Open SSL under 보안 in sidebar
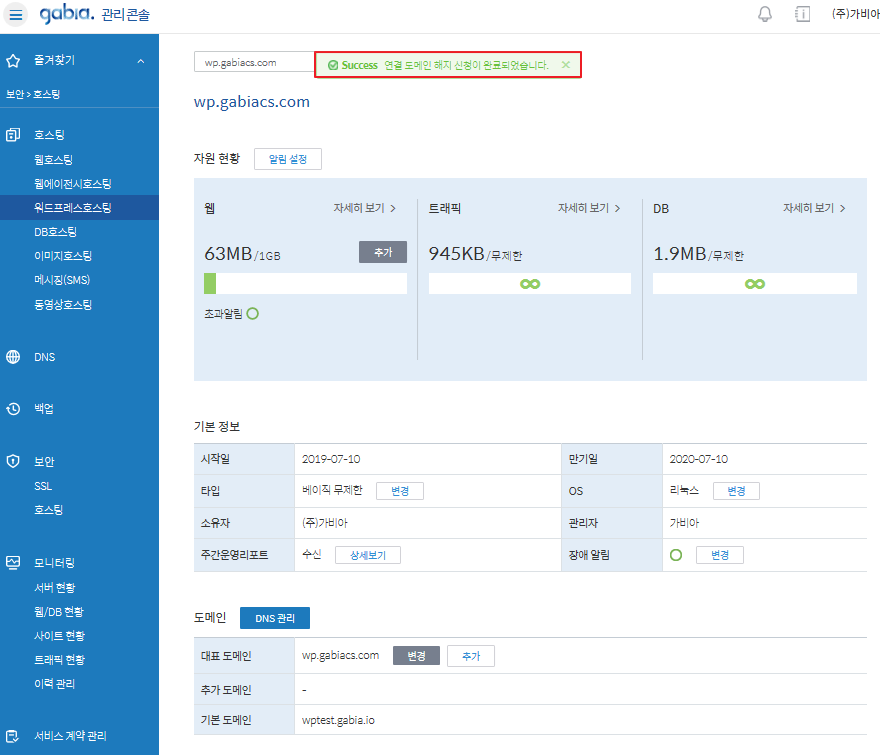The height and width of the screenshot is (755, 880). pyautogui.click(x=43, y=486)
